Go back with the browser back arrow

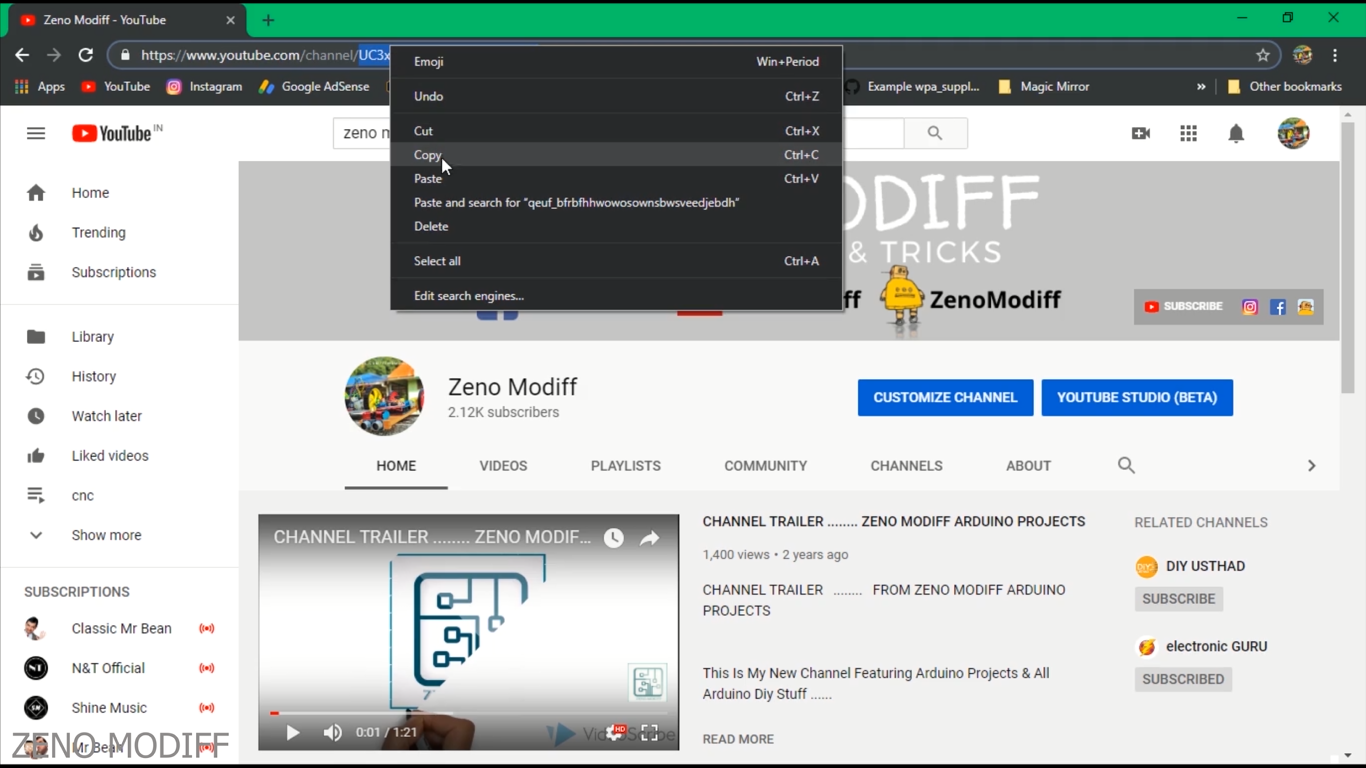coord(22,55)
